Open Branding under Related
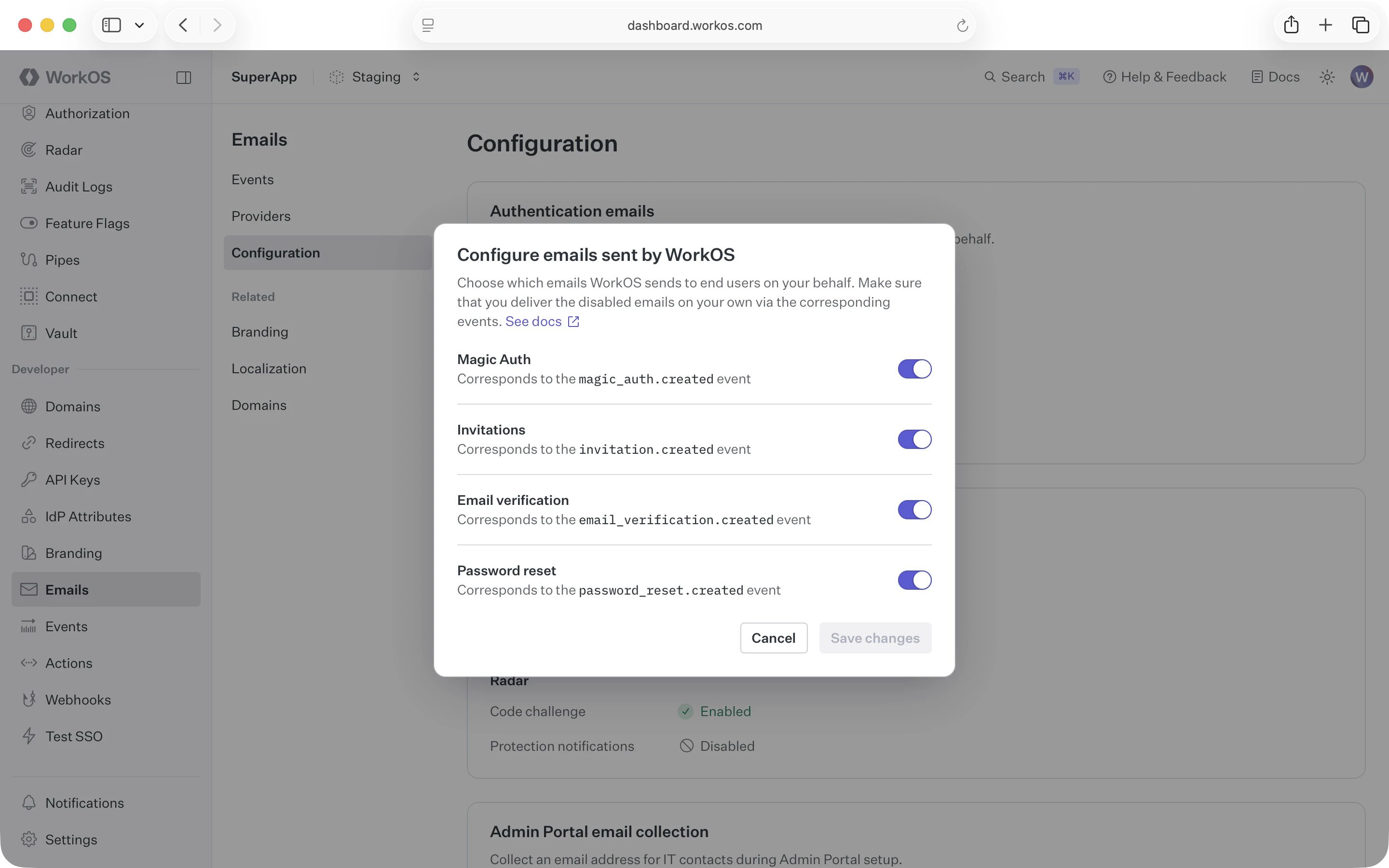1389x868 pixels. point(260,332)
